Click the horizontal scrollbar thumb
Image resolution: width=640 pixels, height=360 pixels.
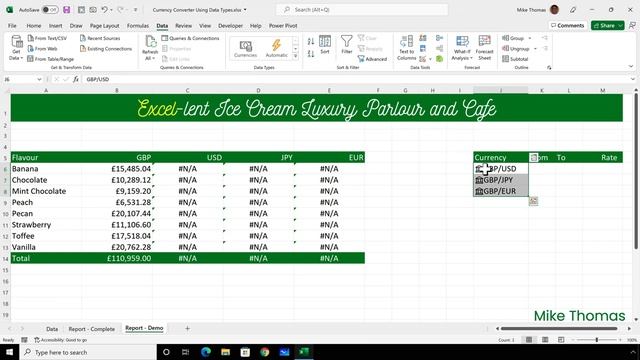tap(559, 328)
